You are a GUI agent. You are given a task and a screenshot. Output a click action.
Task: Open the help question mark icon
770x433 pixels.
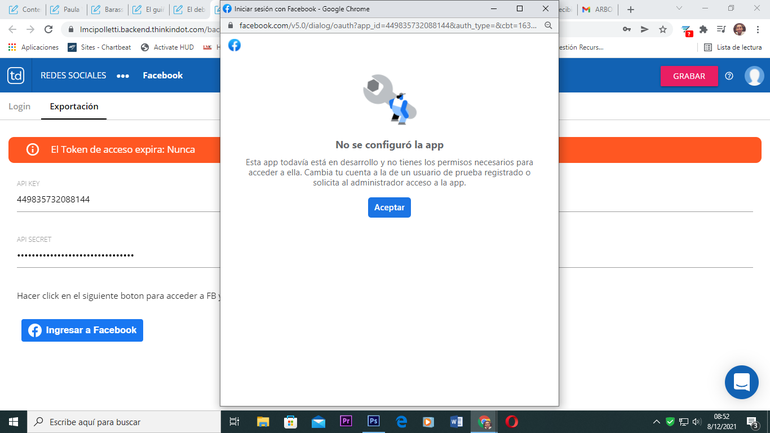pyautogui.click(x=729, y=76)
